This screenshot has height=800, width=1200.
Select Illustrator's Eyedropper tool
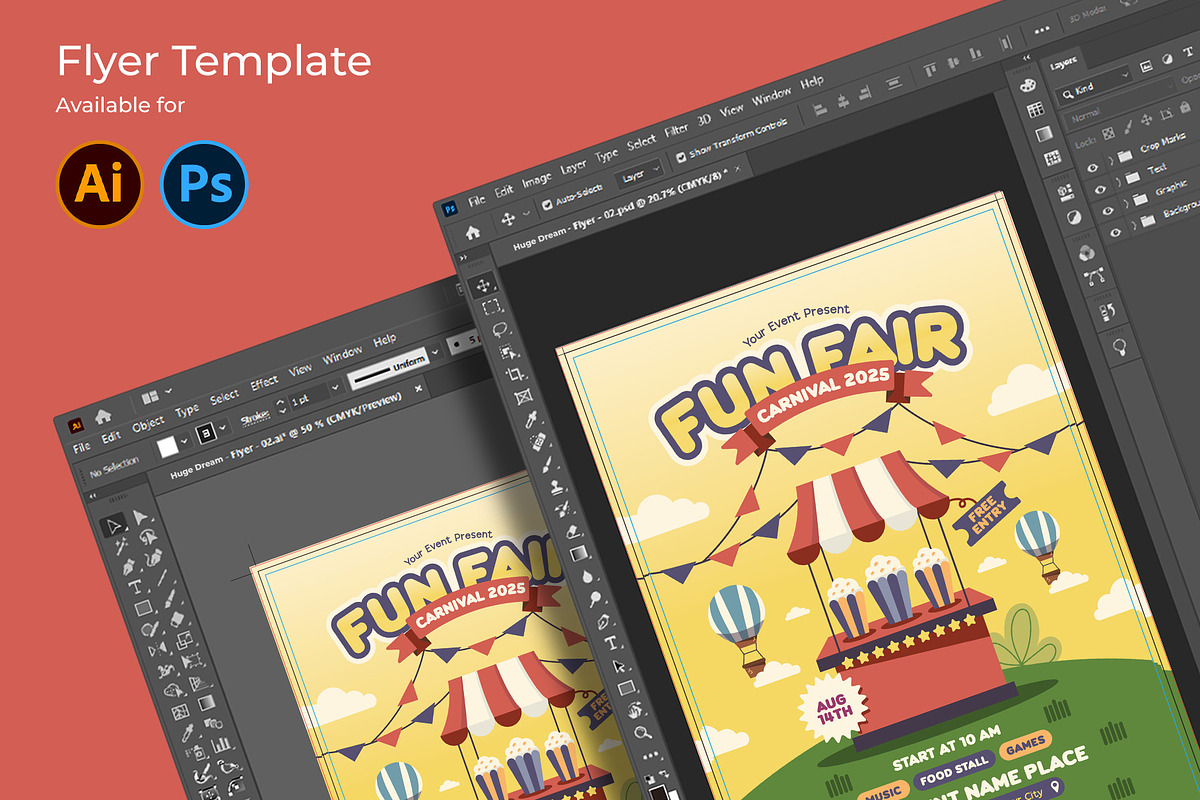pos(187,732)
